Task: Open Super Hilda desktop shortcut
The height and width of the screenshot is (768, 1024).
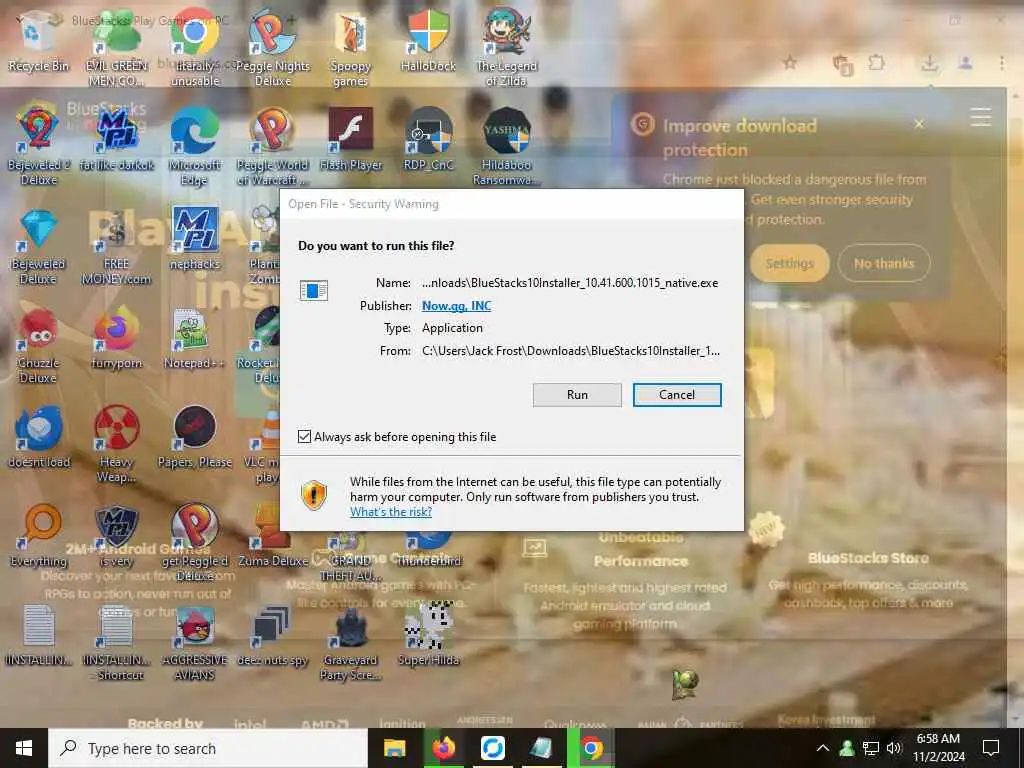Action: click(428, 635)
